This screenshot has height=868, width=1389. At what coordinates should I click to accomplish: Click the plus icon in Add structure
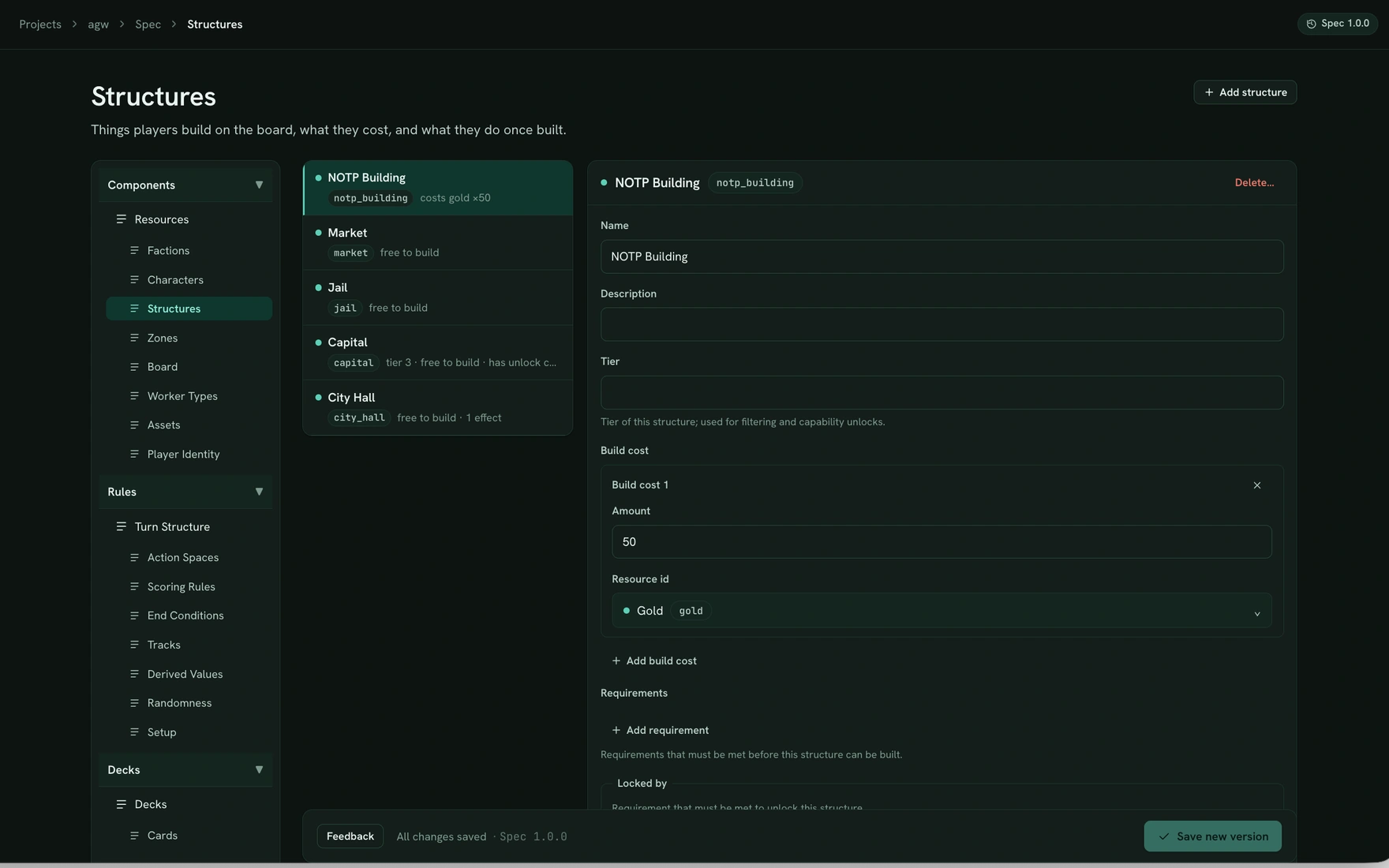tap(1208, 92)
